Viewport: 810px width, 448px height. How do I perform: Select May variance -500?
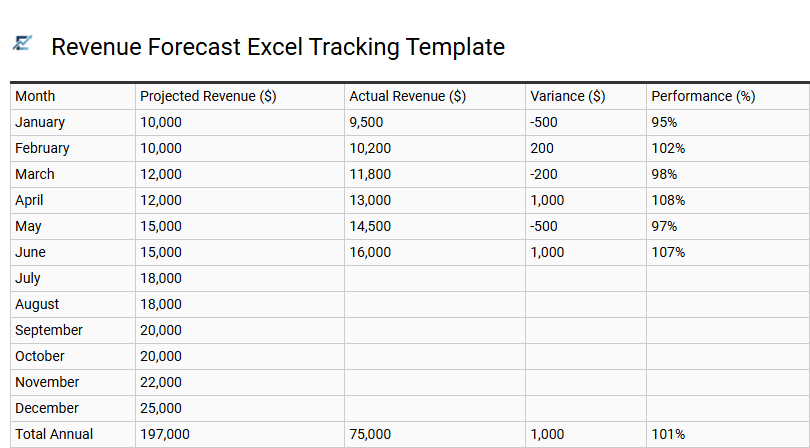(x=544, y=226)
